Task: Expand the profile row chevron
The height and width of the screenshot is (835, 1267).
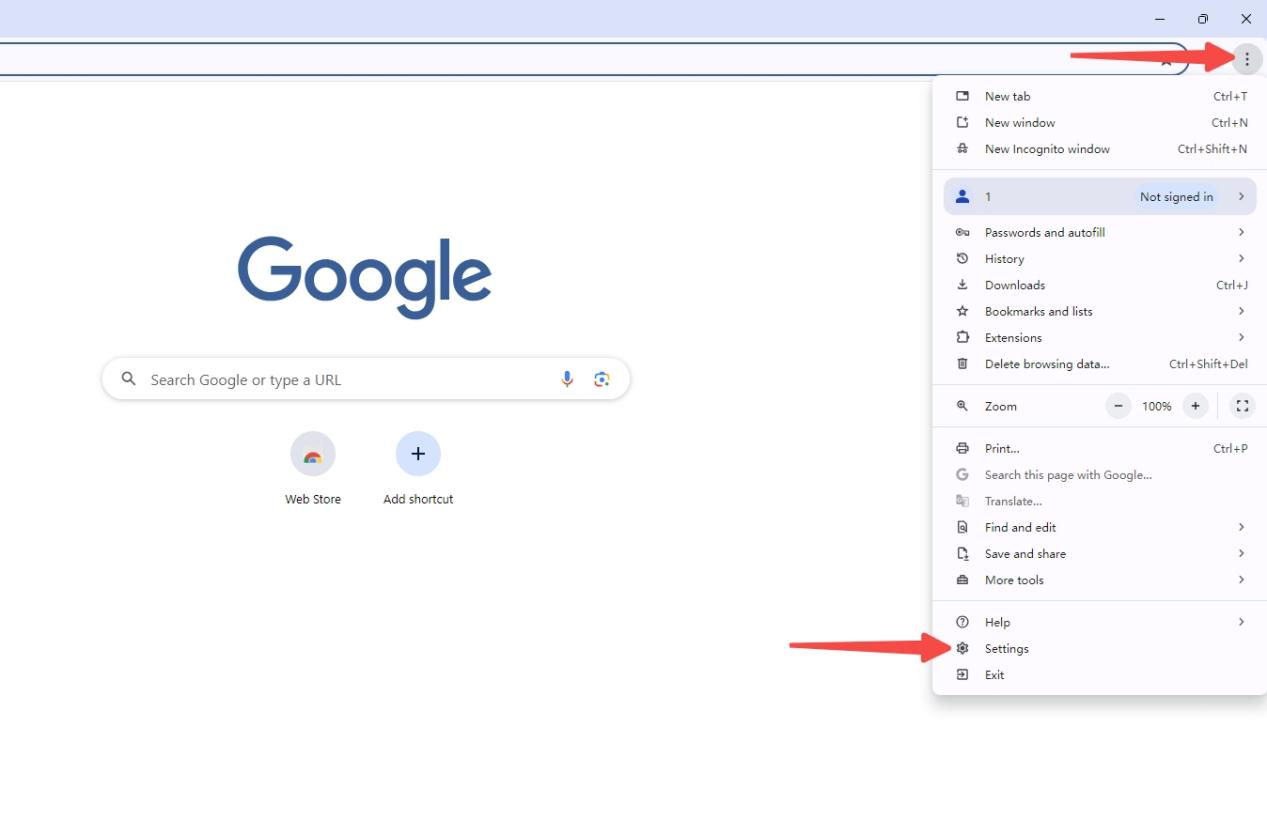Action: tap(1241, 197)
